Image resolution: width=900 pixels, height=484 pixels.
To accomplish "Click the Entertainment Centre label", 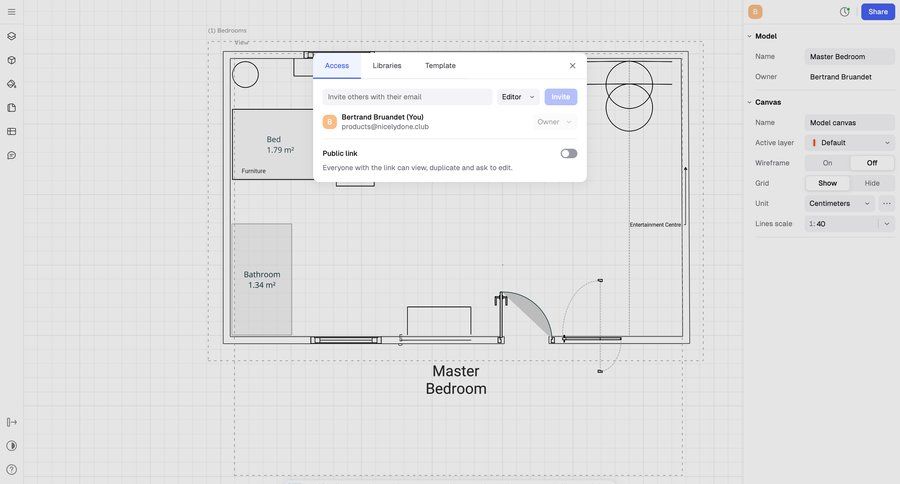I will [x=655, y=224].
